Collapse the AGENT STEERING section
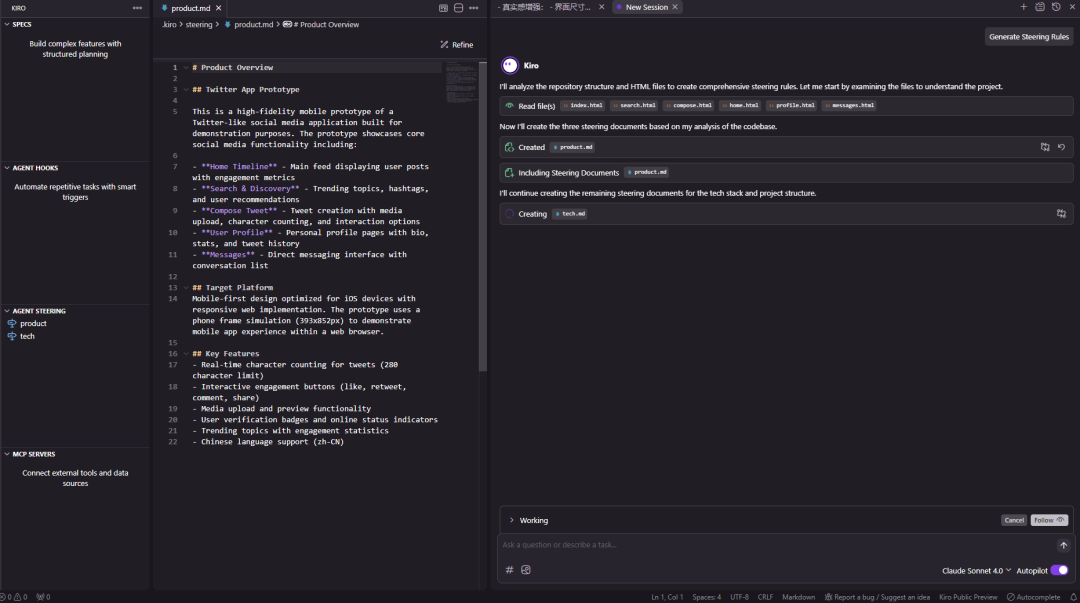 coord(7,311)
